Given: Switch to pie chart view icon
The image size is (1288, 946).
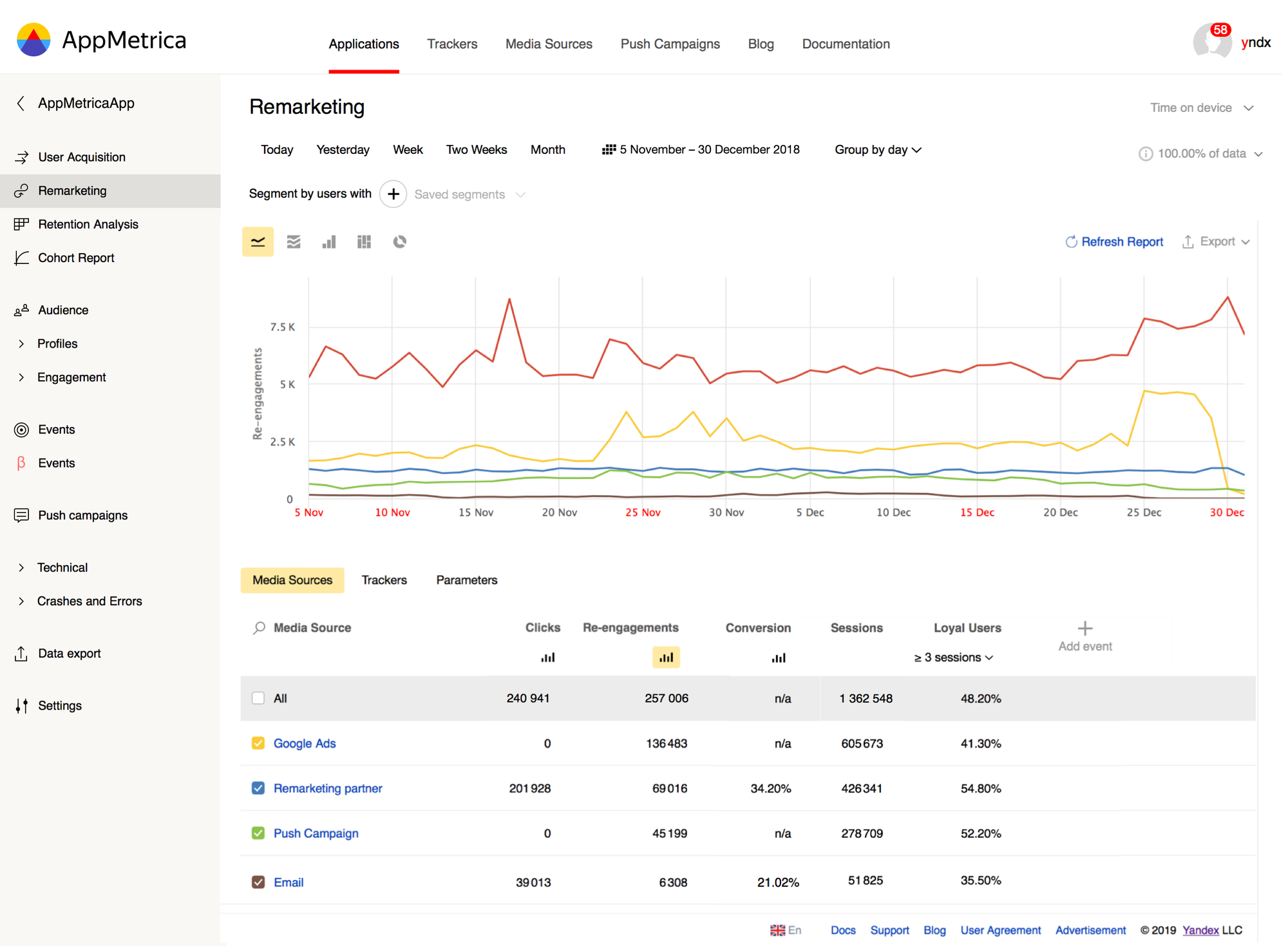Looking at the screenshot, I should (400, 242).
